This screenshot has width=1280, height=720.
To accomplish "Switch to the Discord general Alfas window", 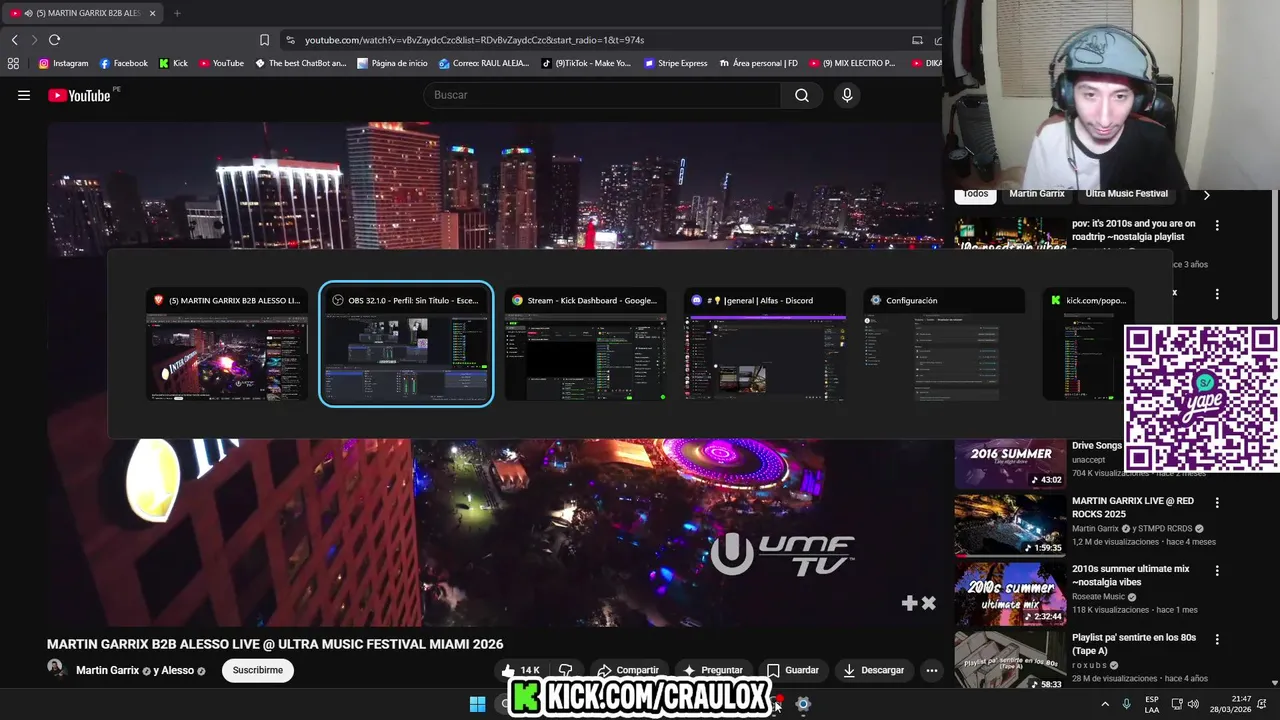I will click(x=765, y=345).
